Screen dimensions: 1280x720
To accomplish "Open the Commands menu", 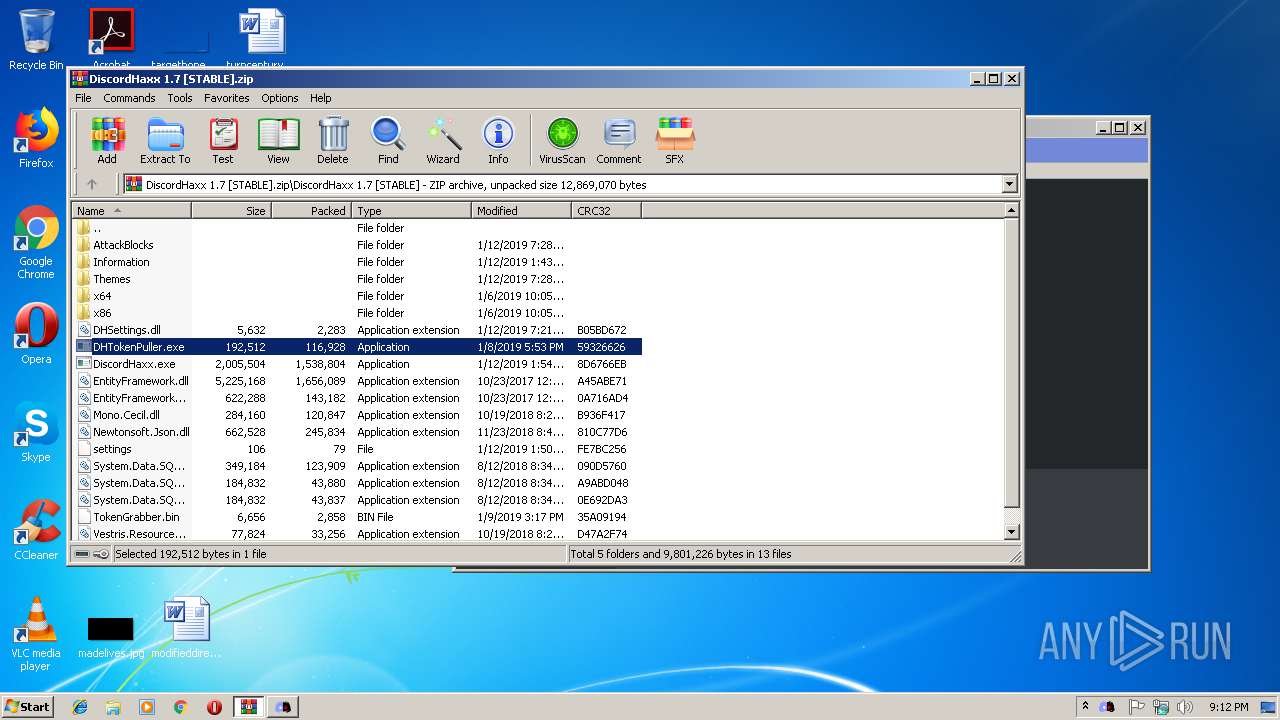I will click(x=129, y=98).
